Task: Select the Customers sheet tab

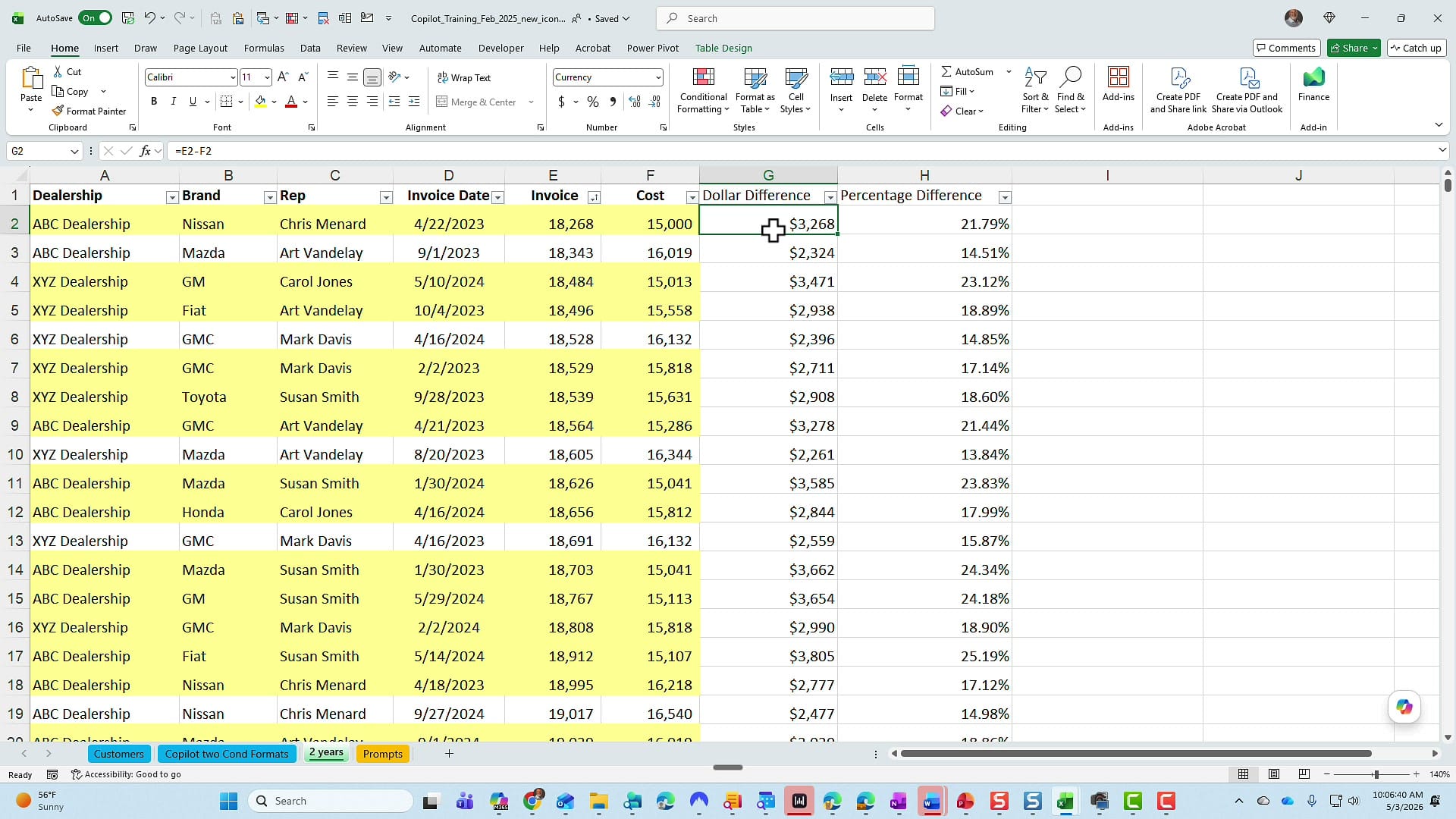Action: pyautogui.click(x=119, y=754)
